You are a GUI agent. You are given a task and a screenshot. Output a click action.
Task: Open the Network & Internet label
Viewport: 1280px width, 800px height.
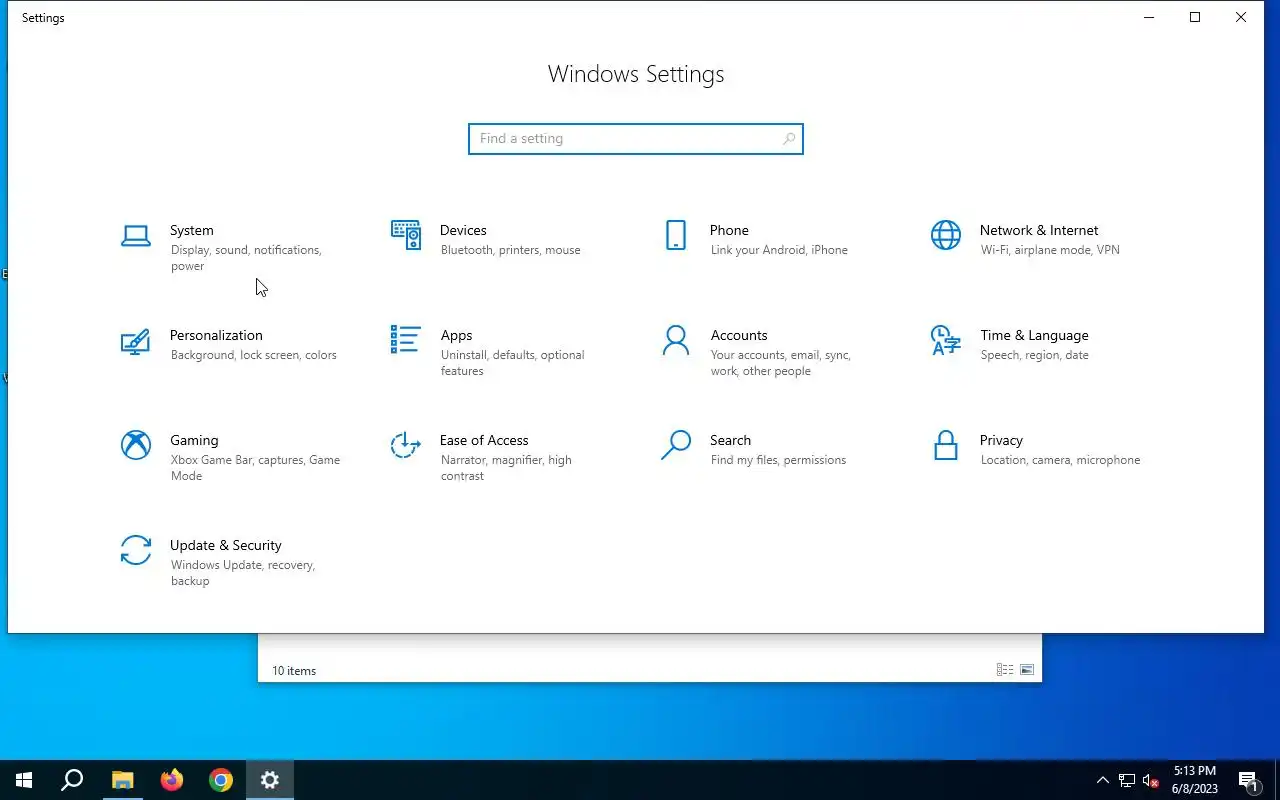point(1039,230)
